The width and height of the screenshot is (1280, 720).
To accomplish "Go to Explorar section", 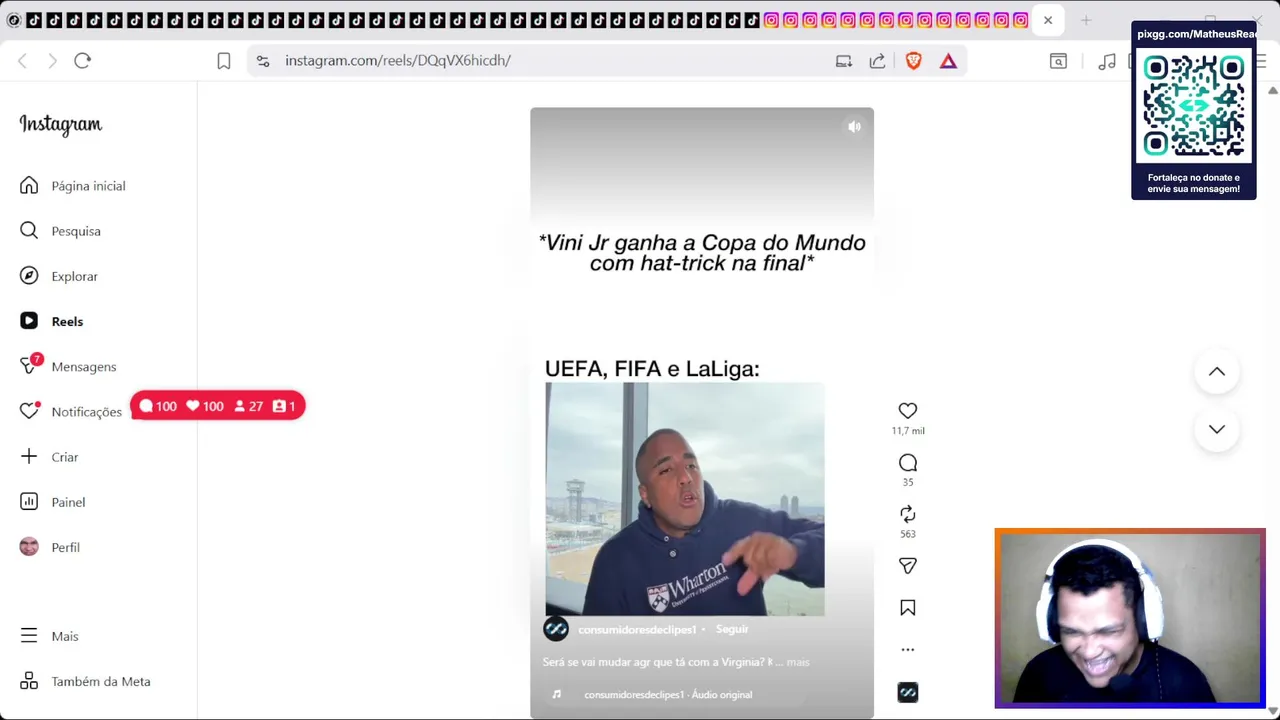I will point(59,276).
